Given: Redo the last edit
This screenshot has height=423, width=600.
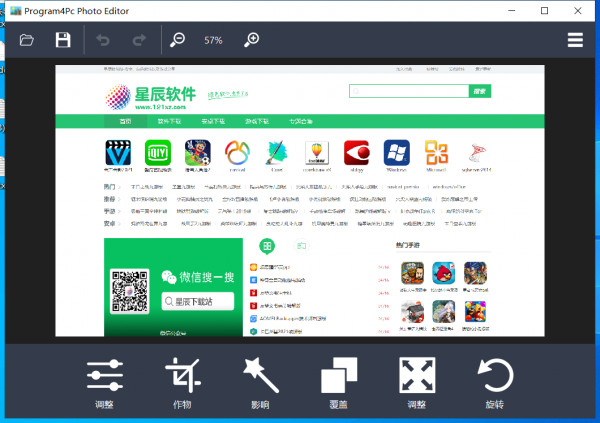Looking at the screenshot, I should coord(139,40).
